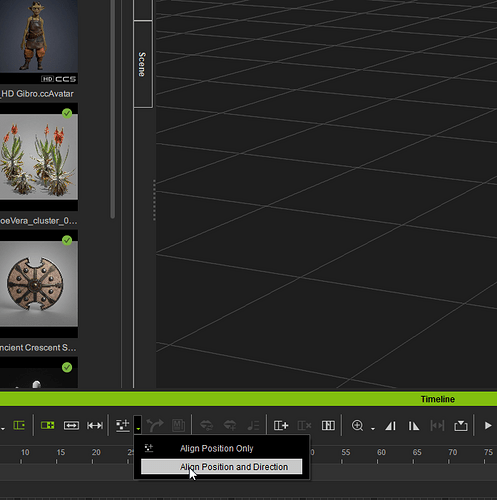Click the content panel vertical scrollbar
This screenshot has height=500, width=497.
pyautogui.click(x=113, y=109)
